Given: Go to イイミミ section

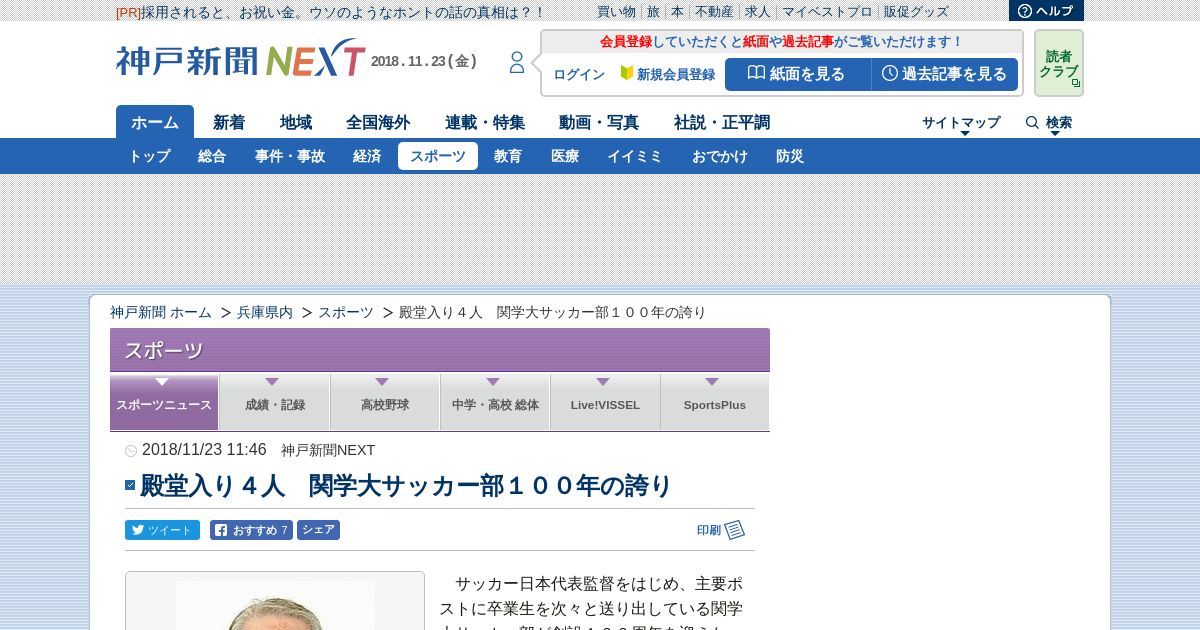Looking at the screenshot, I should click(x=635, y=156).
